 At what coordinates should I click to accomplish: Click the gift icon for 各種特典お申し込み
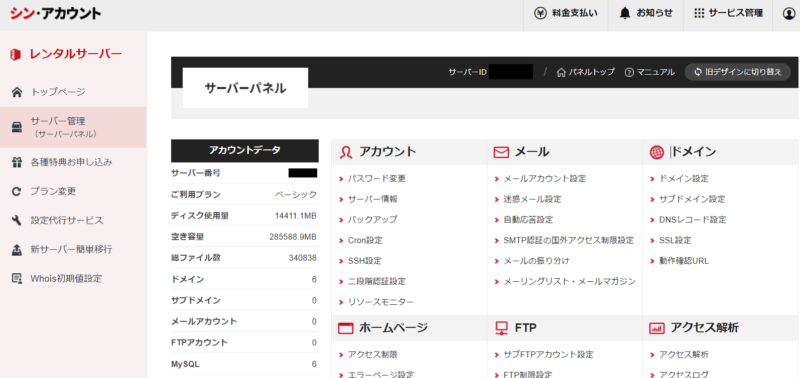point(17,162)
